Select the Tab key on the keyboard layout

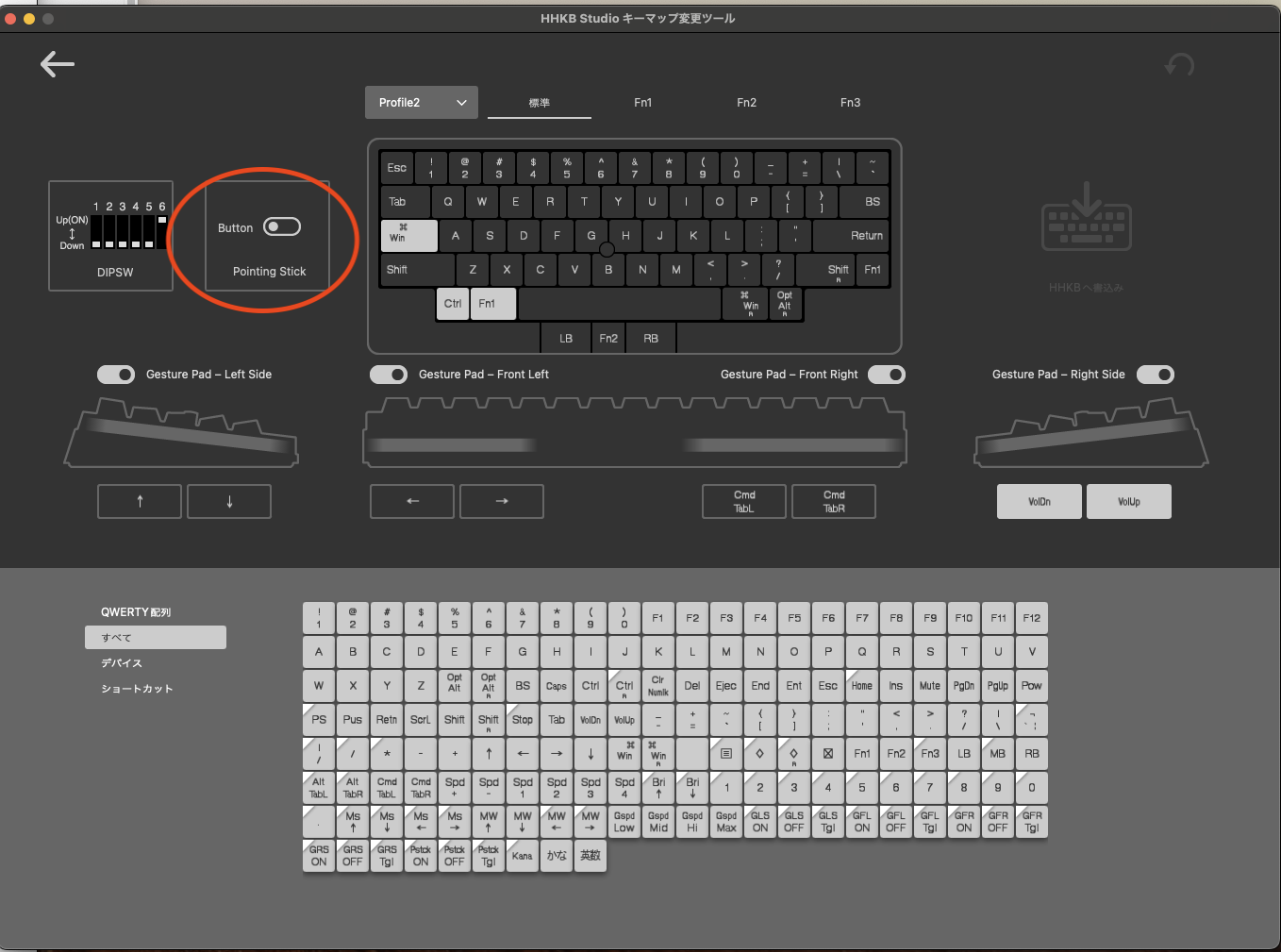(406, 202)
